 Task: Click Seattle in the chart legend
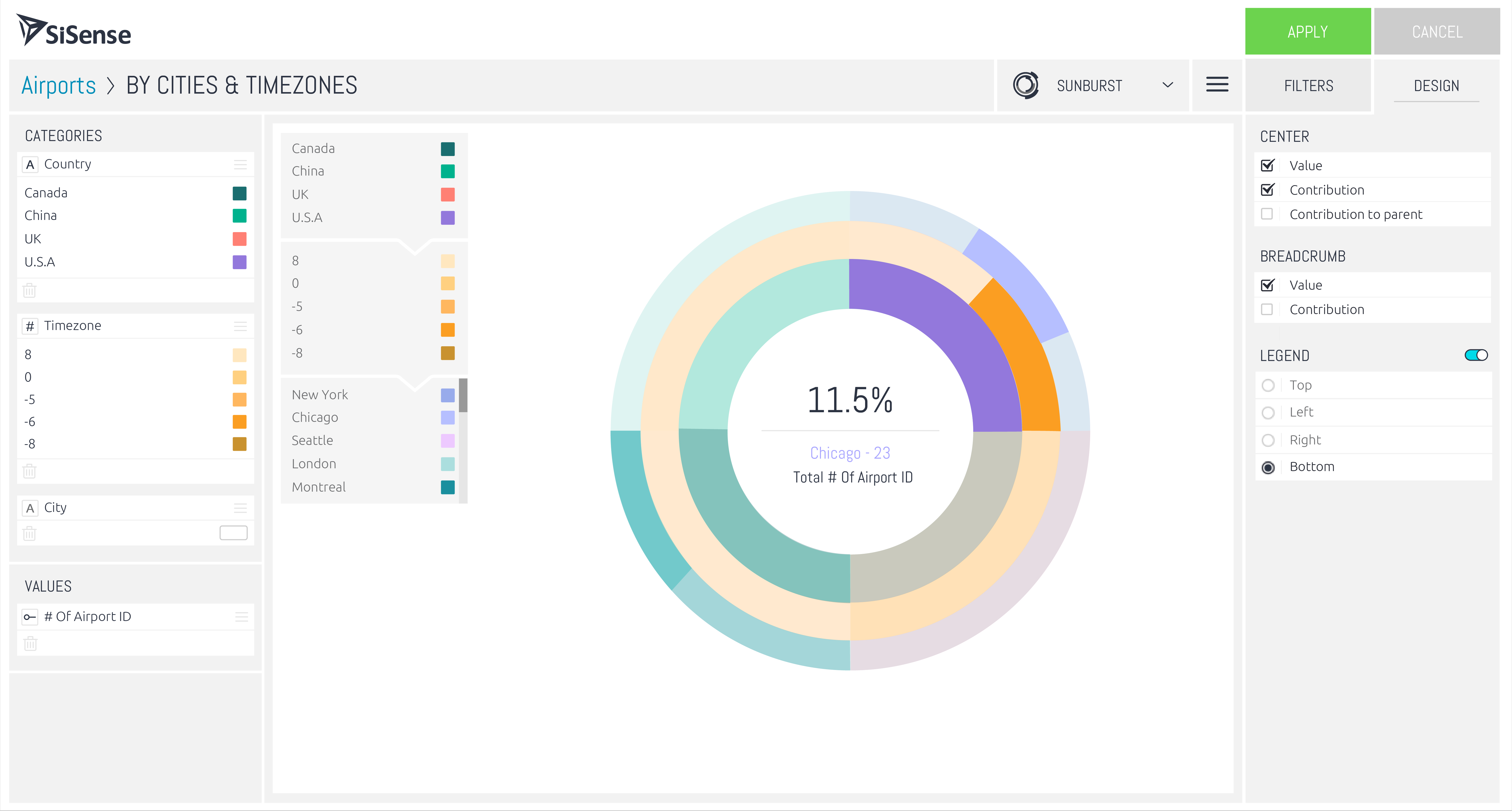tap(312, 441)
